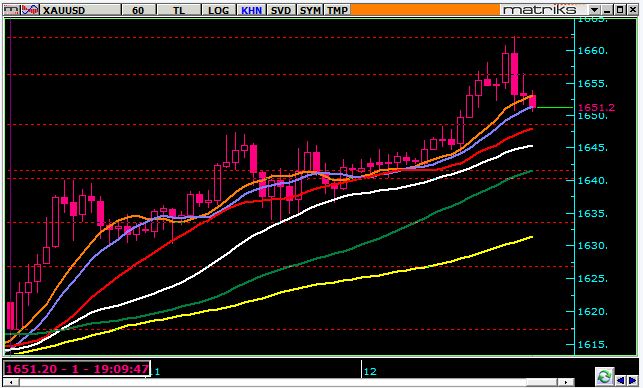
Task: Click the scrollbar right arrow button
Action: [x=566, y=382]
